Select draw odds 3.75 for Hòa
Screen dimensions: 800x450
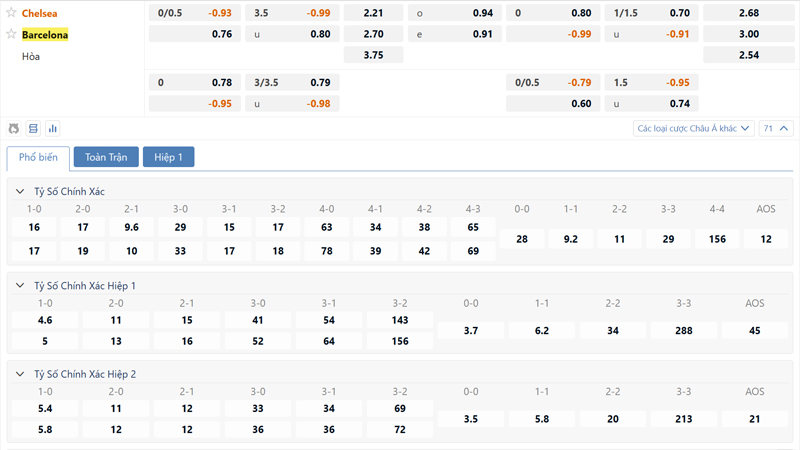tap(372, 55)
